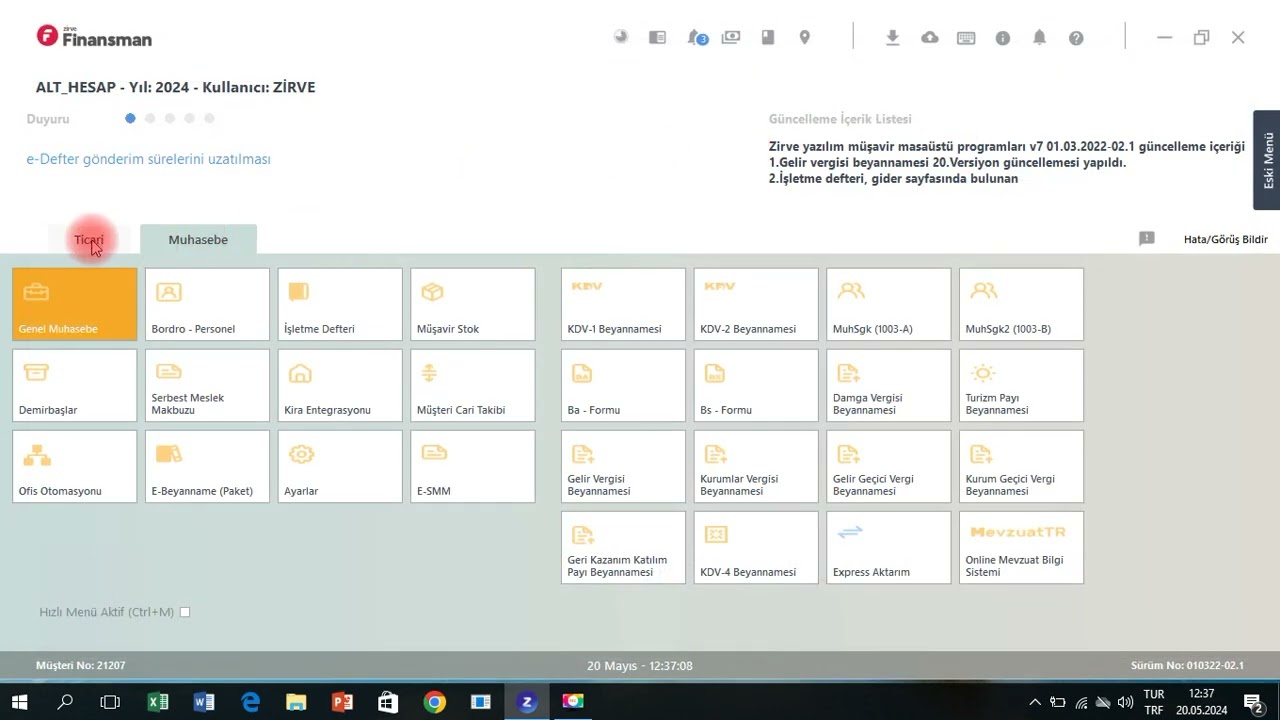Switch to the Muhasebe tab
The image size is (1280, 720).
198,240
